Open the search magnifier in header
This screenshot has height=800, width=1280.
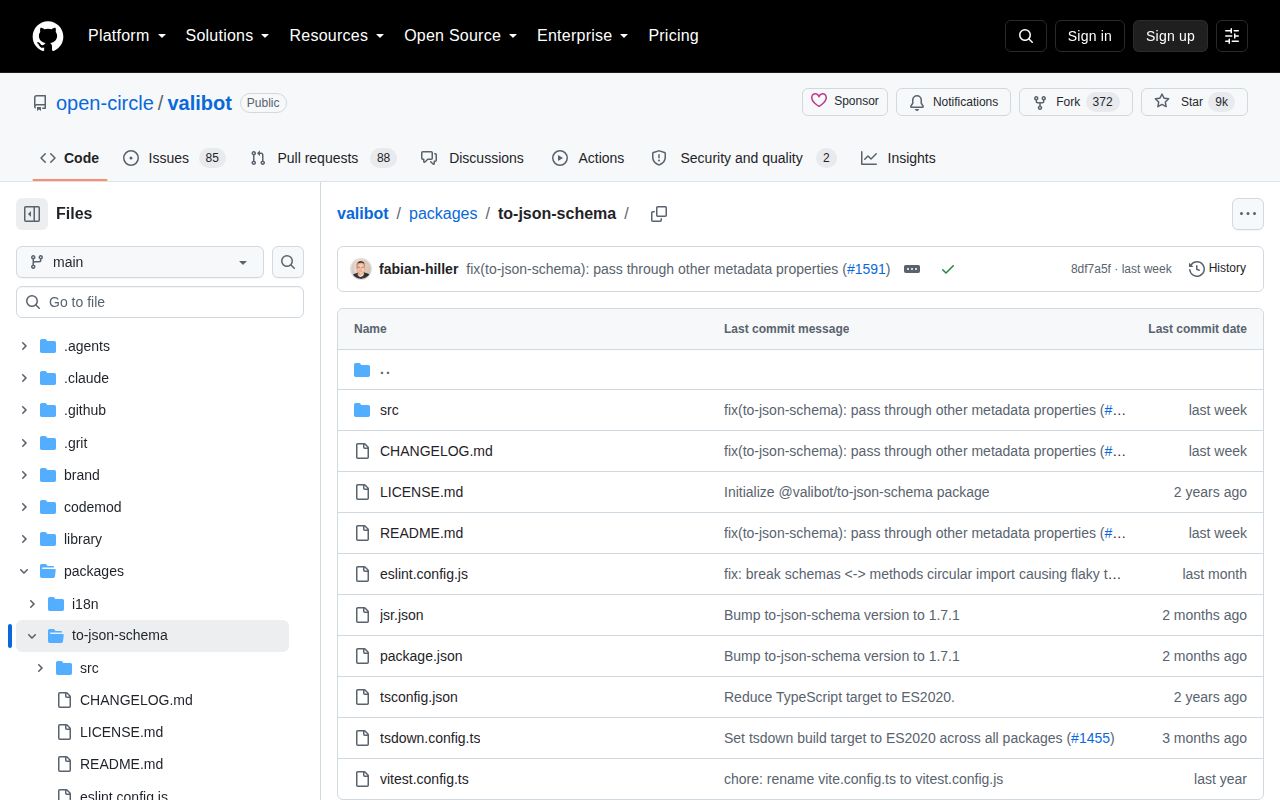1026,36
